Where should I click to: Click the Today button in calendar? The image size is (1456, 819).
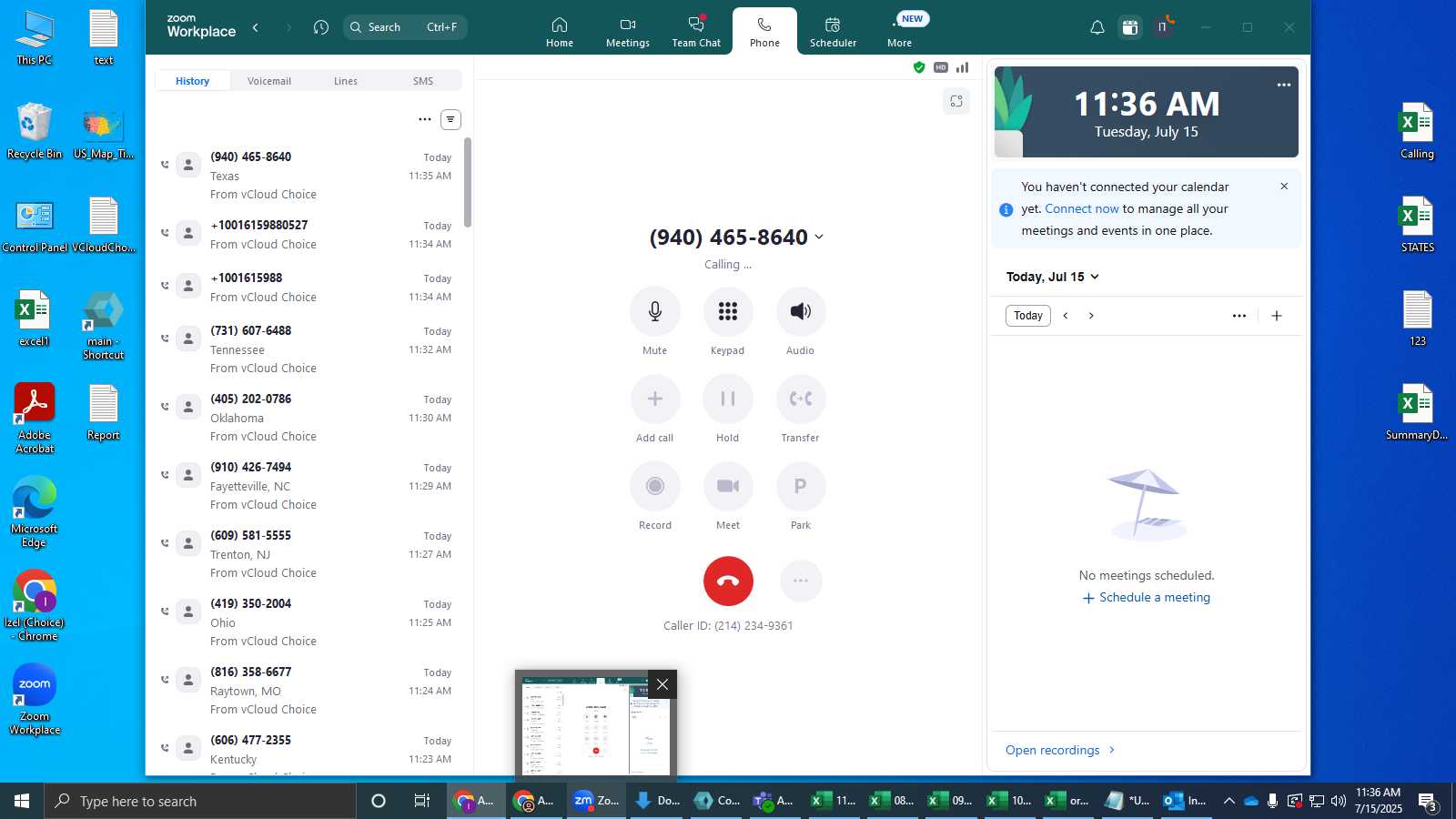[x=1028, y=316]
